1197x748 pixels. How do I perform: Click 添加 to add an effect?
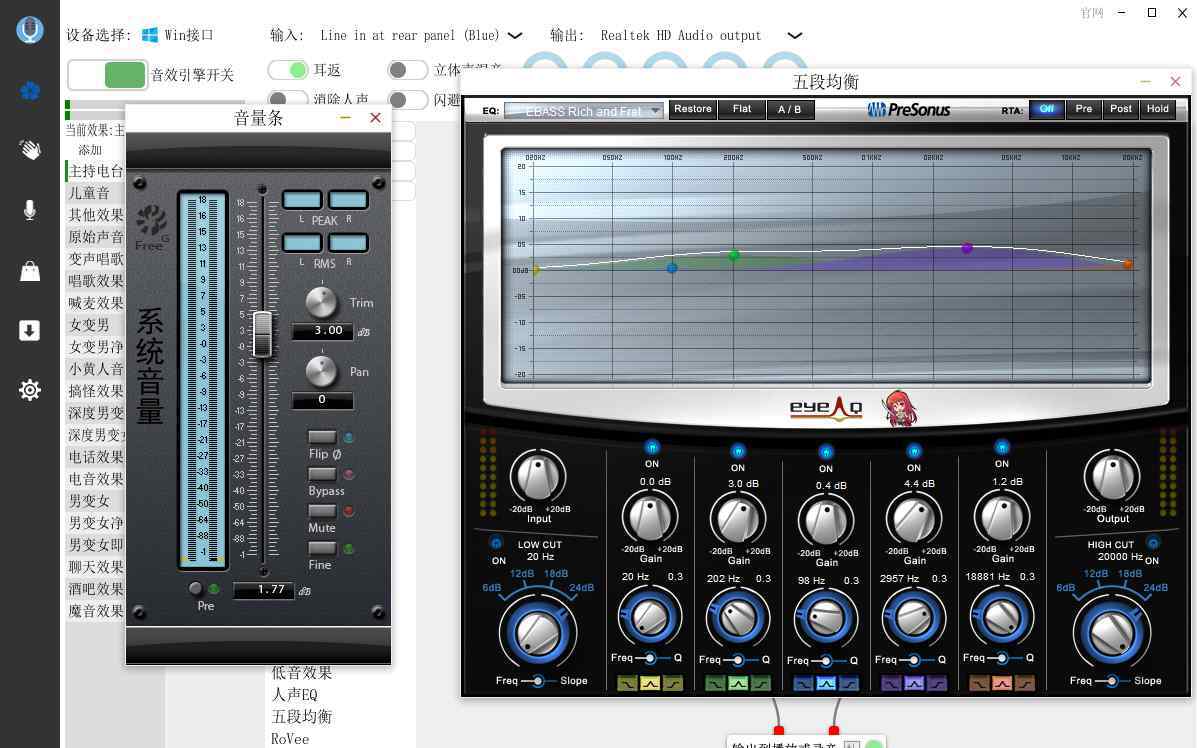(x=90, y=150)
